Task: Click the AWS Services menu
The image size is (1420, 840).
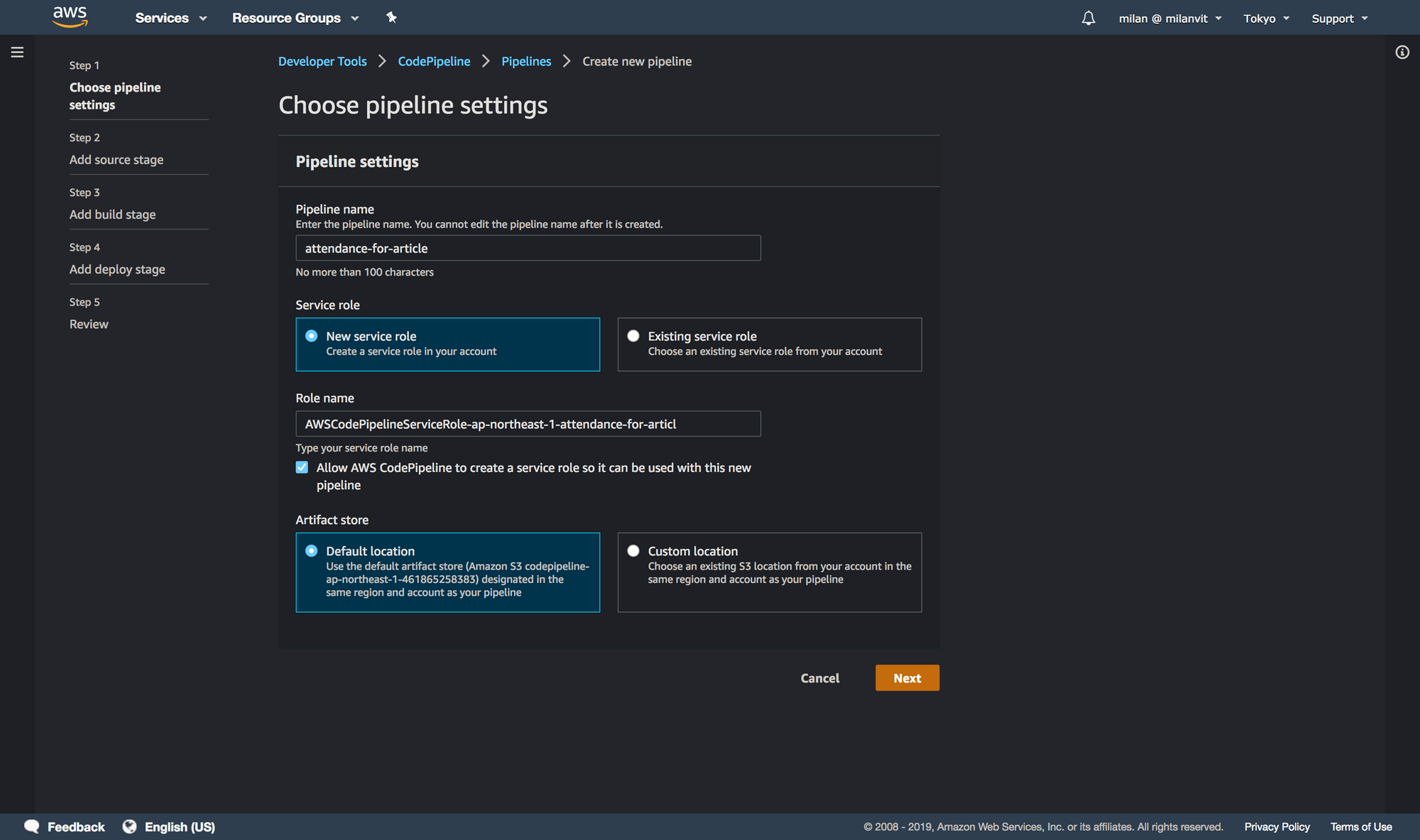Action: [168, 17]
